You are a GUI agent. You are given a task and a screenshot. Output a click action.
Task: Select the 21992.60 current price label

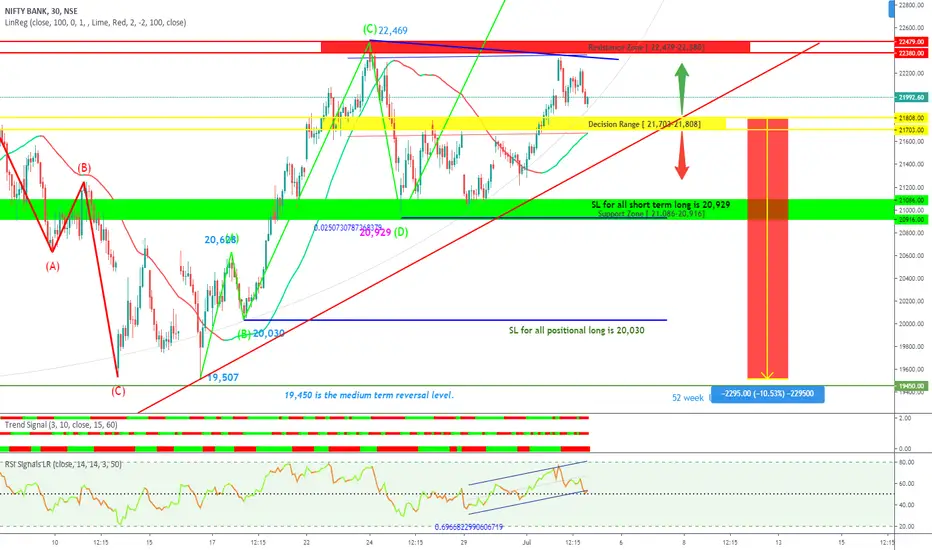[911, 97]
